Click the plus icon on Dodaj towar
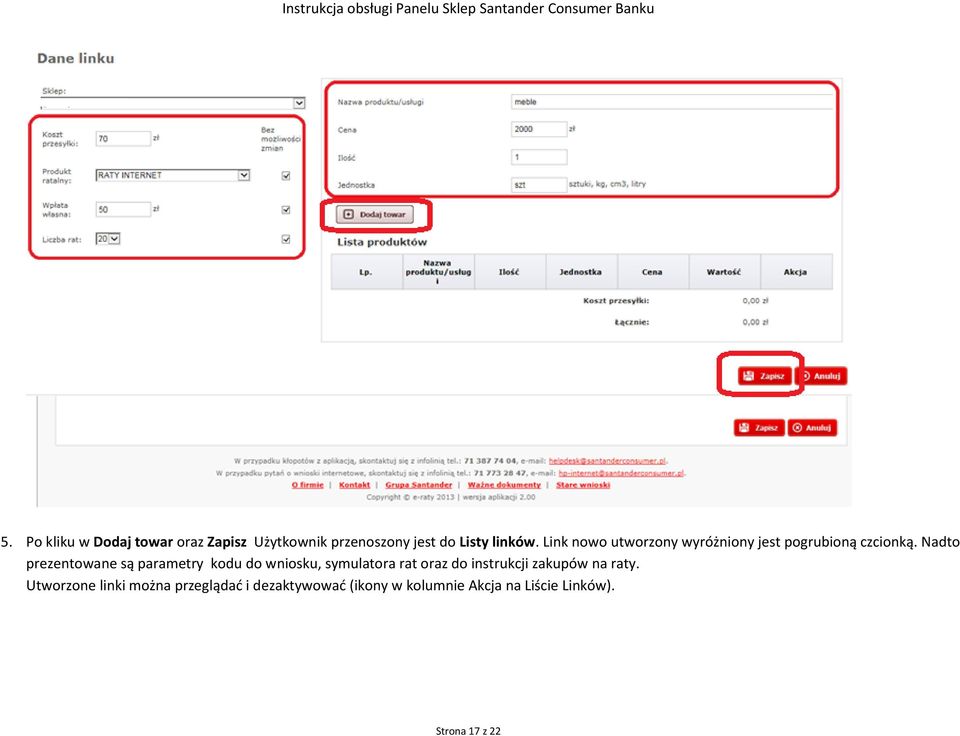The width and height of the screenshot is (960, 736). (348, 214)
